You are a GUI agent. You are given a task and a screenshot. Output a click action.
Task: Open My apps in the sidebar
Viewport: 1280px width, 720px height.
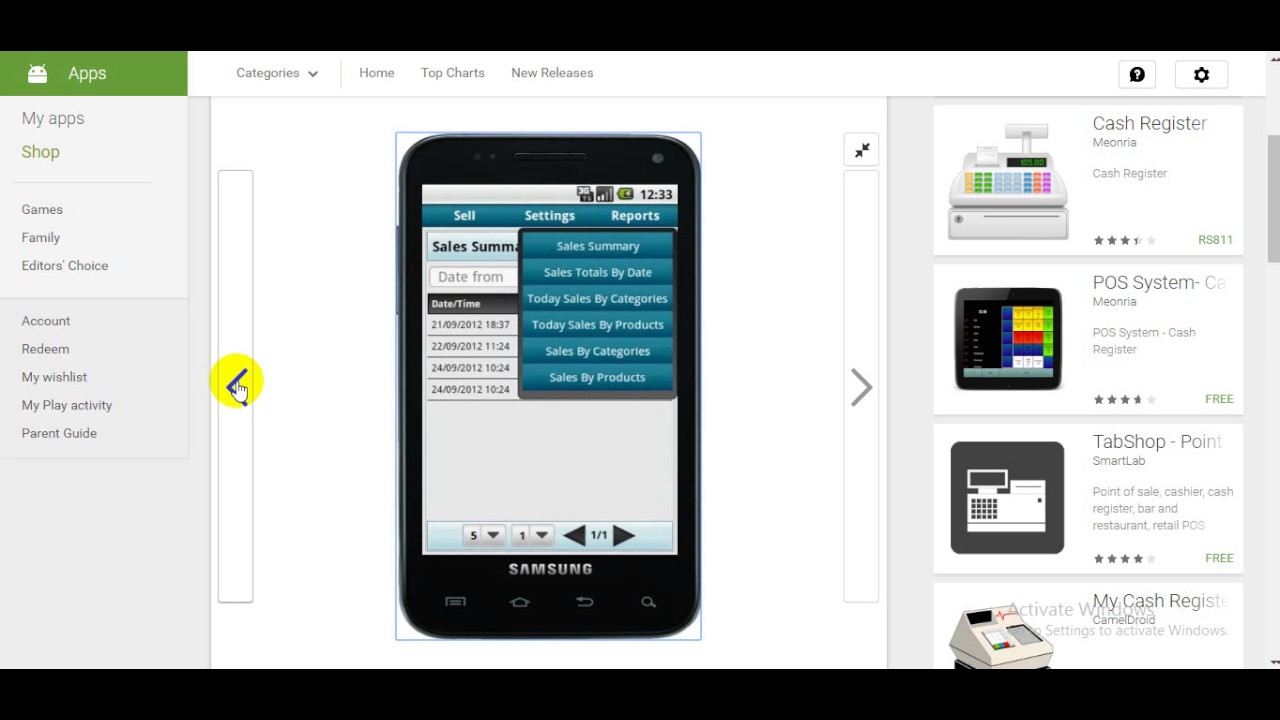(53, 118)
